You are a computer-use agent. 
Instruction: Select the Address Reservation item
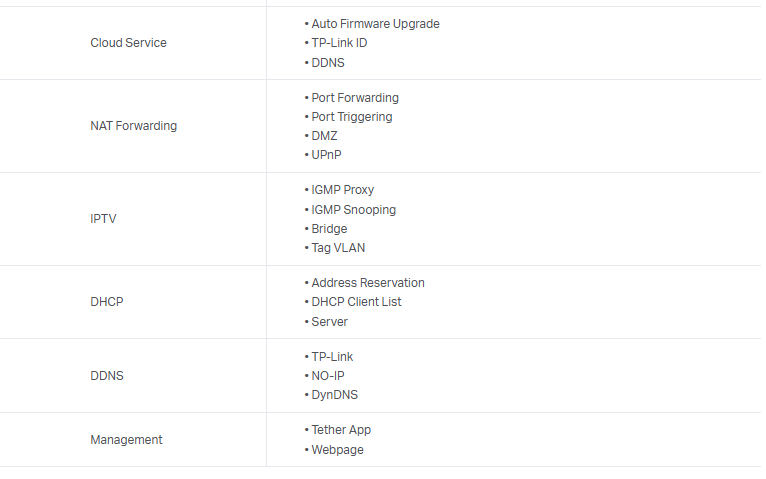coord(368,283)
